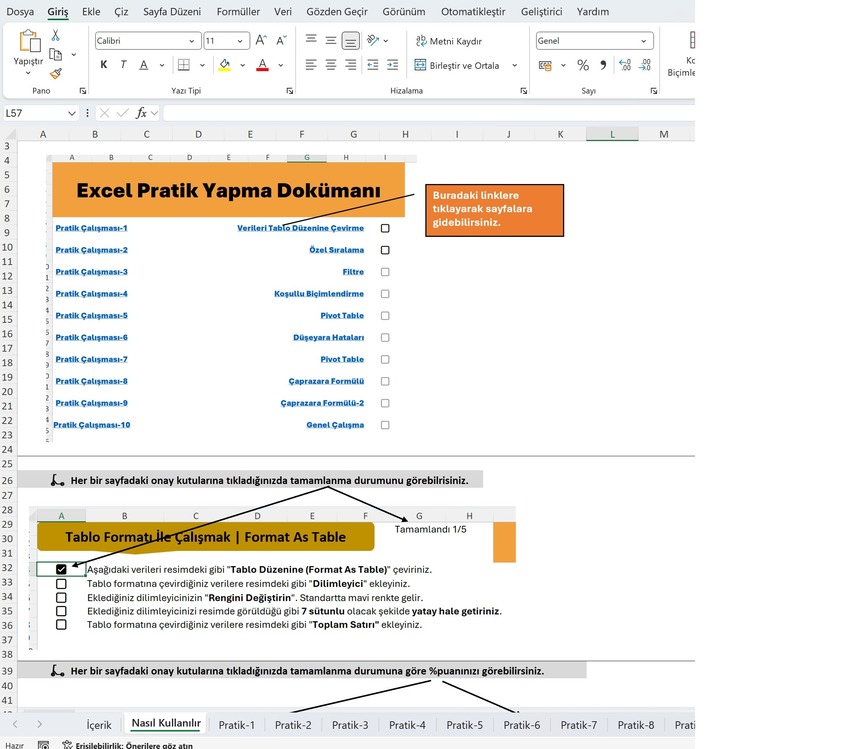Tick the checkbox next to Verileri Tablo Düzenine Çevirme
843x749 pixels.
pos(385,229)
